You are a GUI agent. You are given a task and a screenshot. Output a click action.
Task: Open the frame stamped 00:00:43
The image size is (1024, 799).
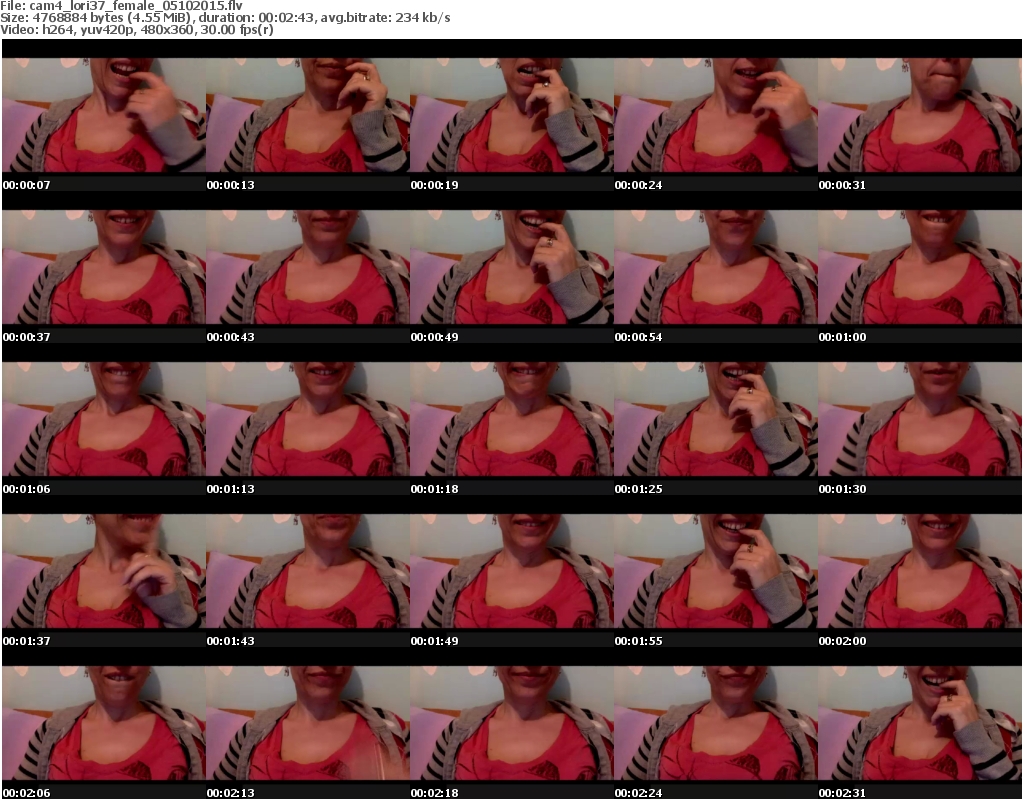[x=308, y=267]
